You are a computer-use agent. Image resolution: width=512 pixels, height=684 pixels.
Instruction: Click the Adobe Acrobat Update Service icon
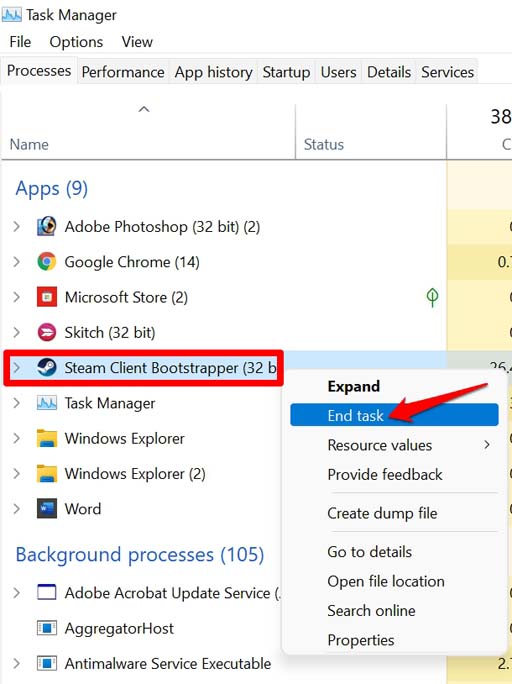[x=47, y=592]
